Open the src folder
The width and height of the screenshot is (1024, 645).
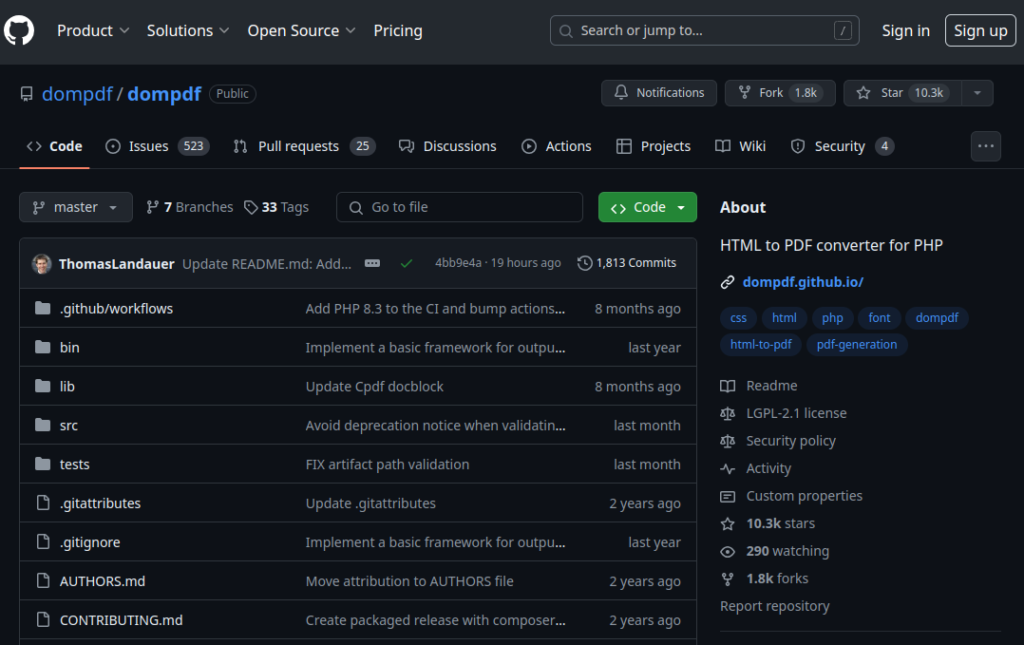(x=69, y=426)
